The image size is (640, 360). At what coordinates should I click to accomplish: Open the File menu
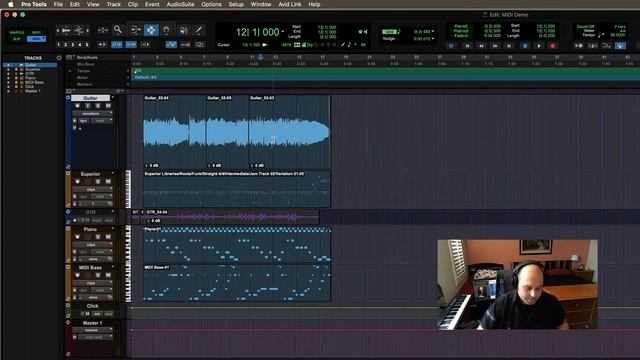click(58, 4)
